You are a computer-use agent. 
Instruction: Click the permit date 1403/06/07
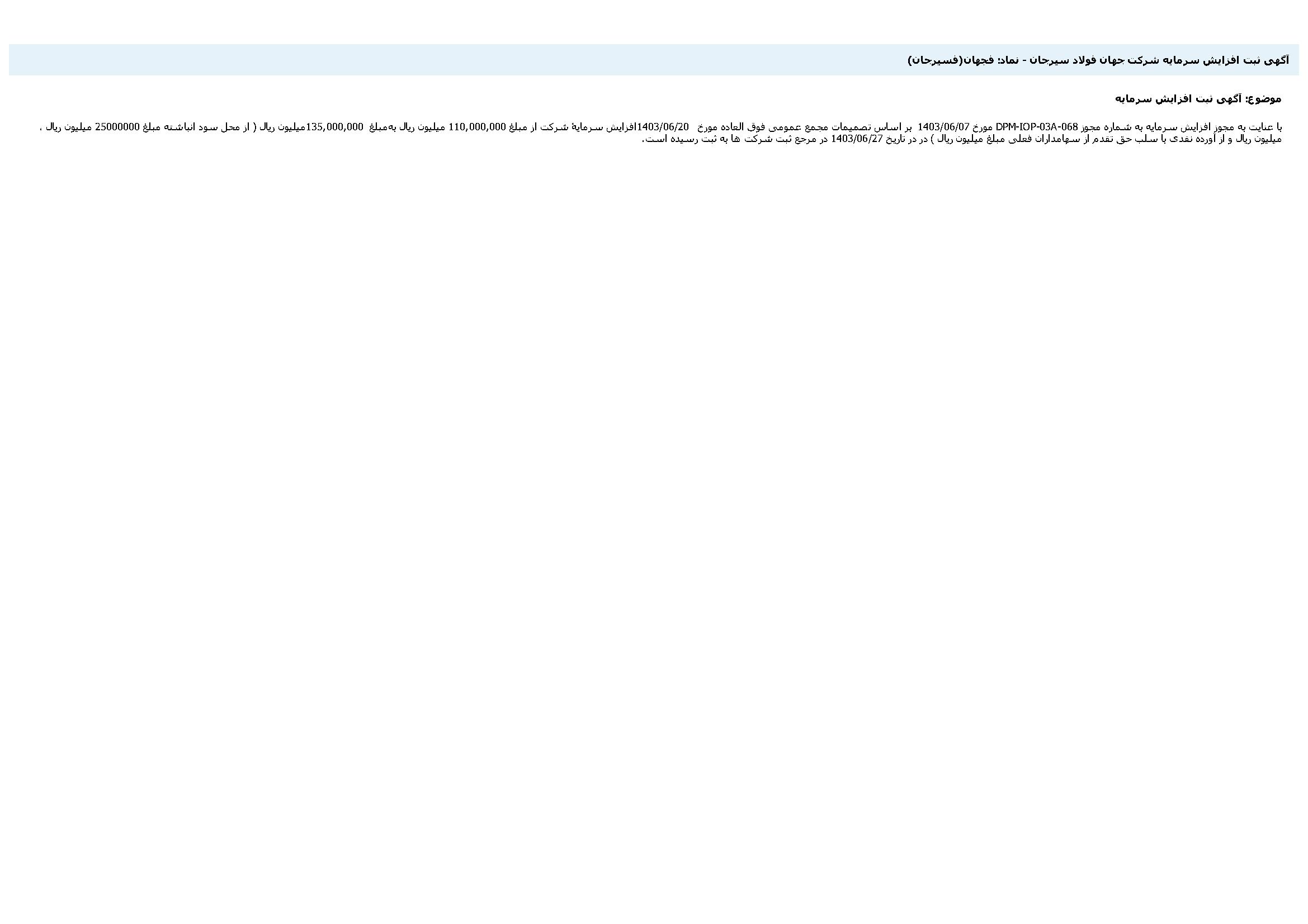(943, 126)
